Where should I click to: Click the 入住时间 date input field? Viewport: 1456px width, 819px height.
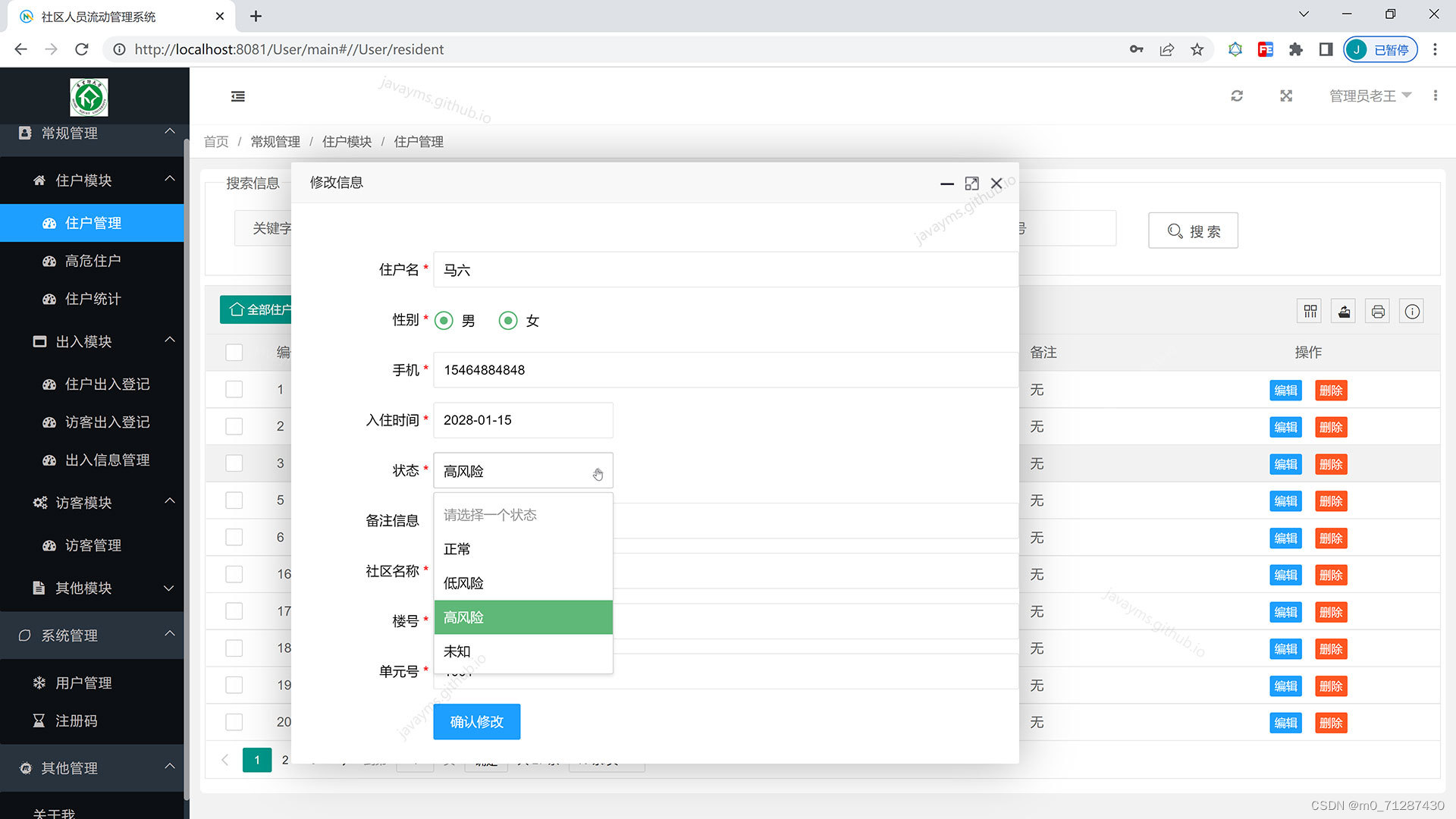522,420
